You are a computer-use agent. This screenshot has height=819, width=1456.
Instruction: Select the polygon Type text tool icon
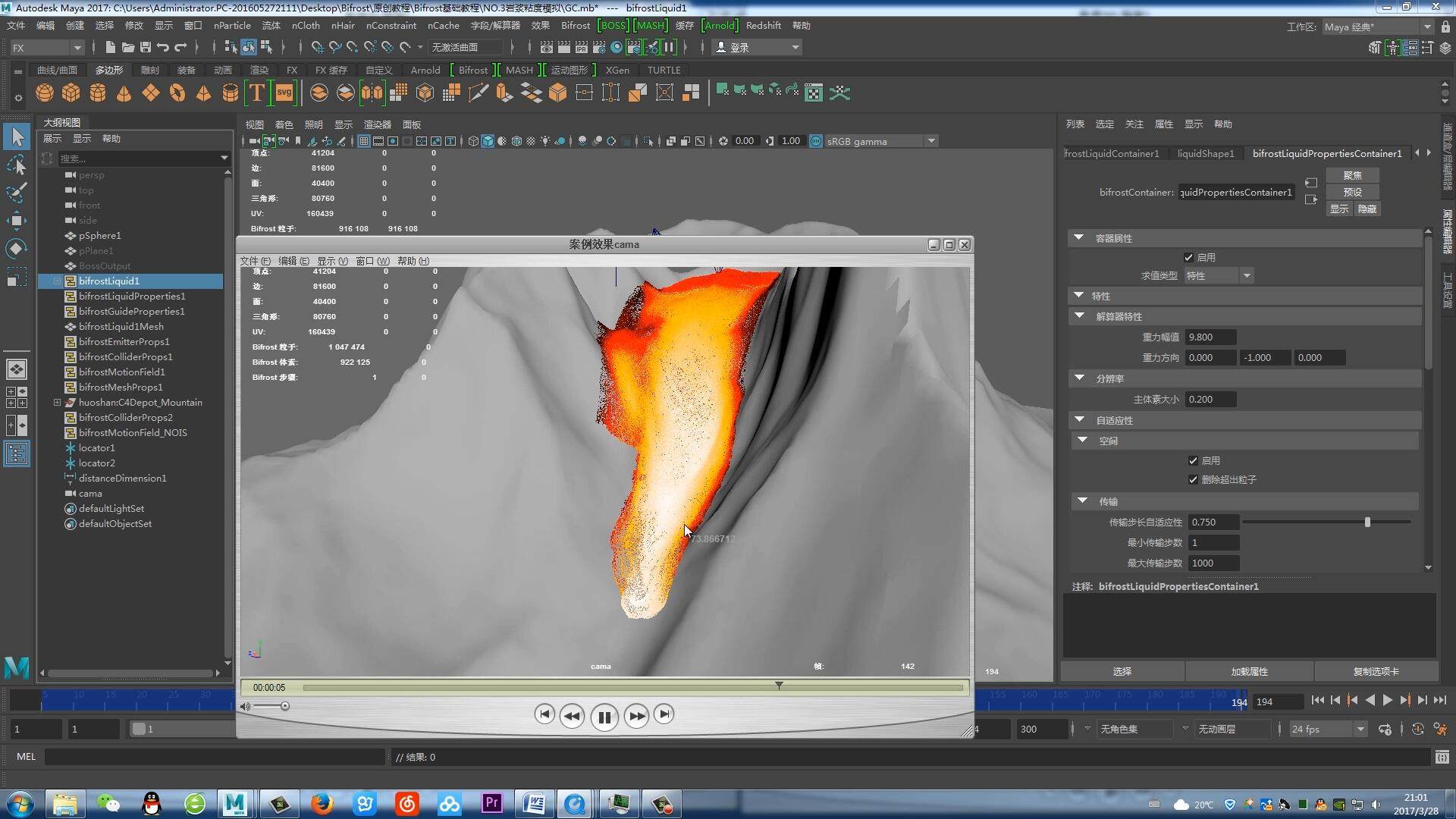coord(257,93)
